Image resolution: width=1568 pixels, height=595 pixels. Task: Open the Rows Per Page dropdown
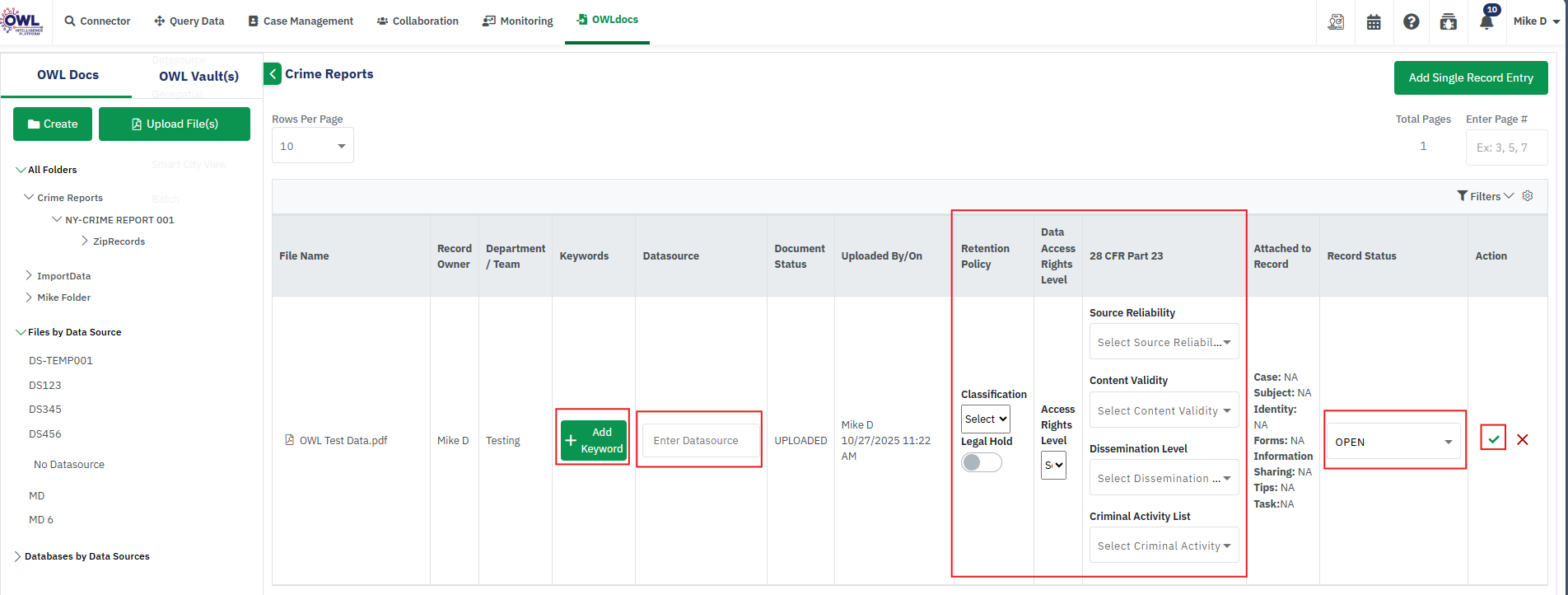click(313, 146)
